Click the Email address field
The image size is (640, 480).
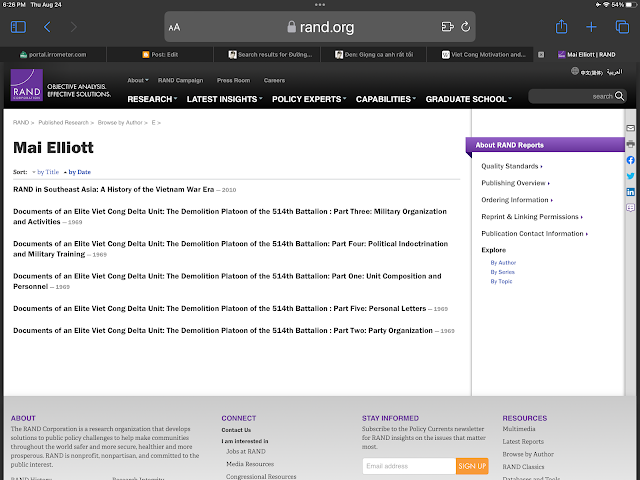pyautogui.click(x=409, y=466)
